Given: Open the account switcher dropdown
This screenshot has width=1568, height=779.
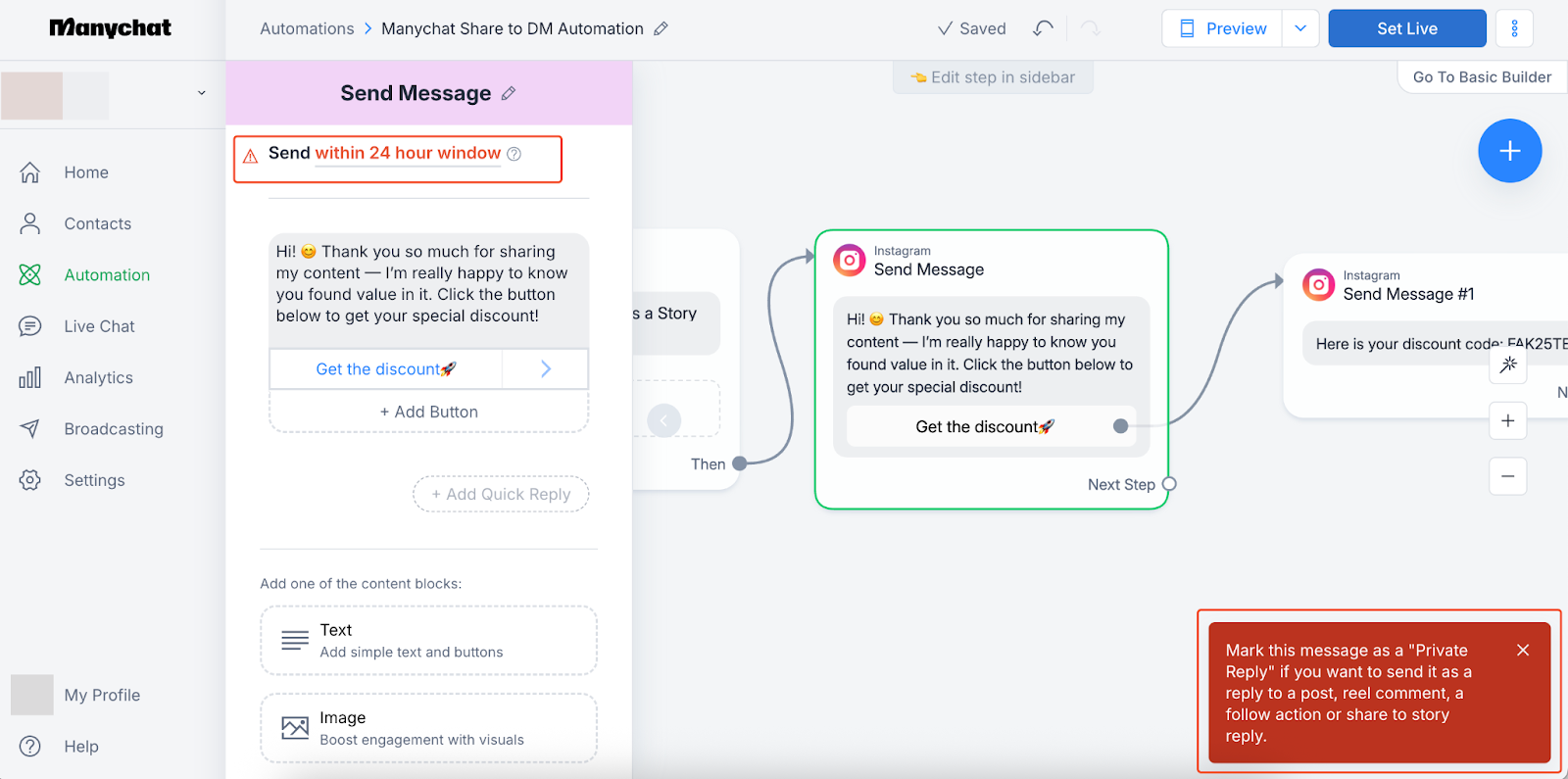Looking at the screenshot, I should [x=202, y=93].
